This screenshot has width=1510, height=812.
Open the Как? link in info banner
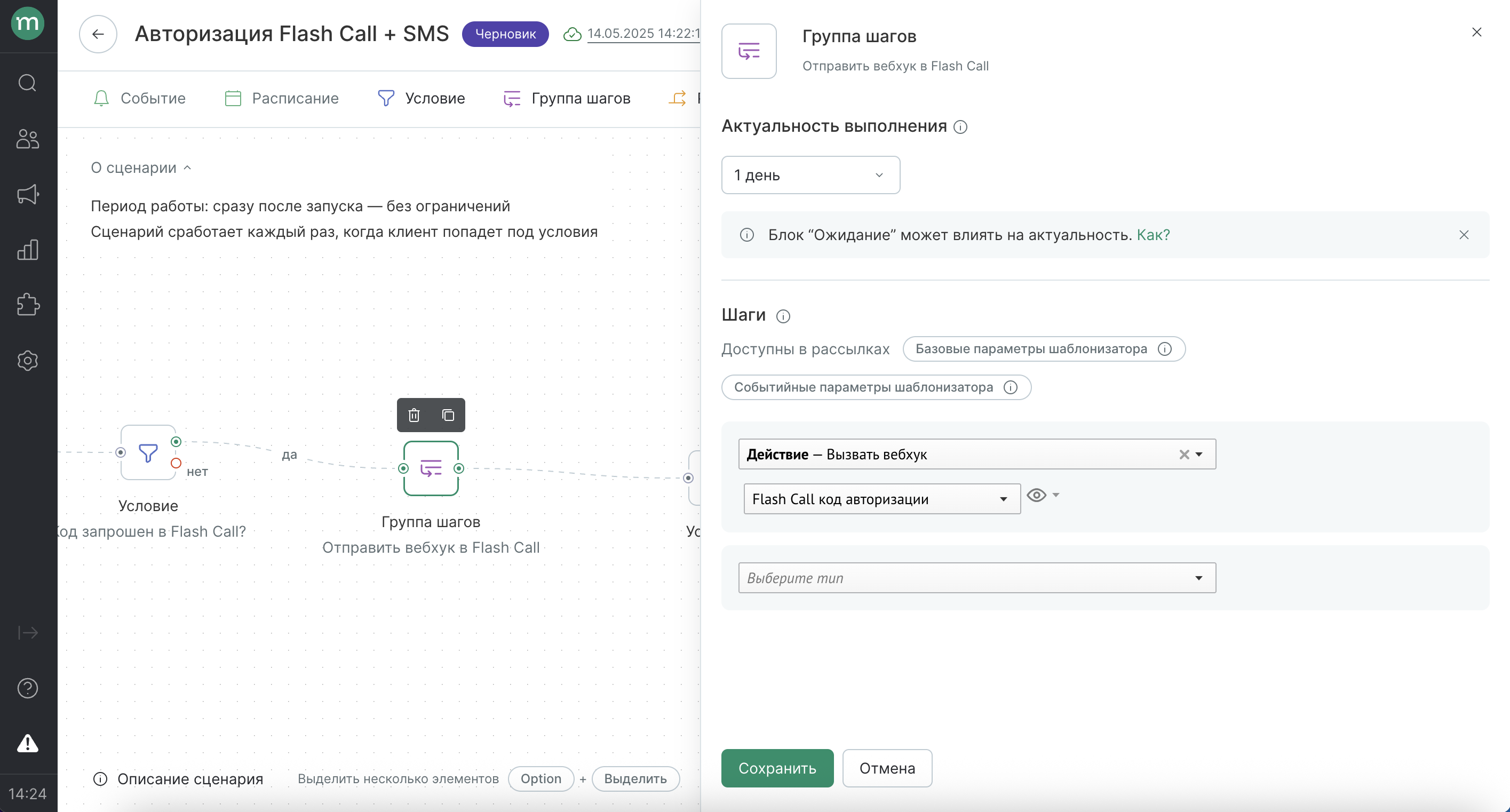(1153, 235)
